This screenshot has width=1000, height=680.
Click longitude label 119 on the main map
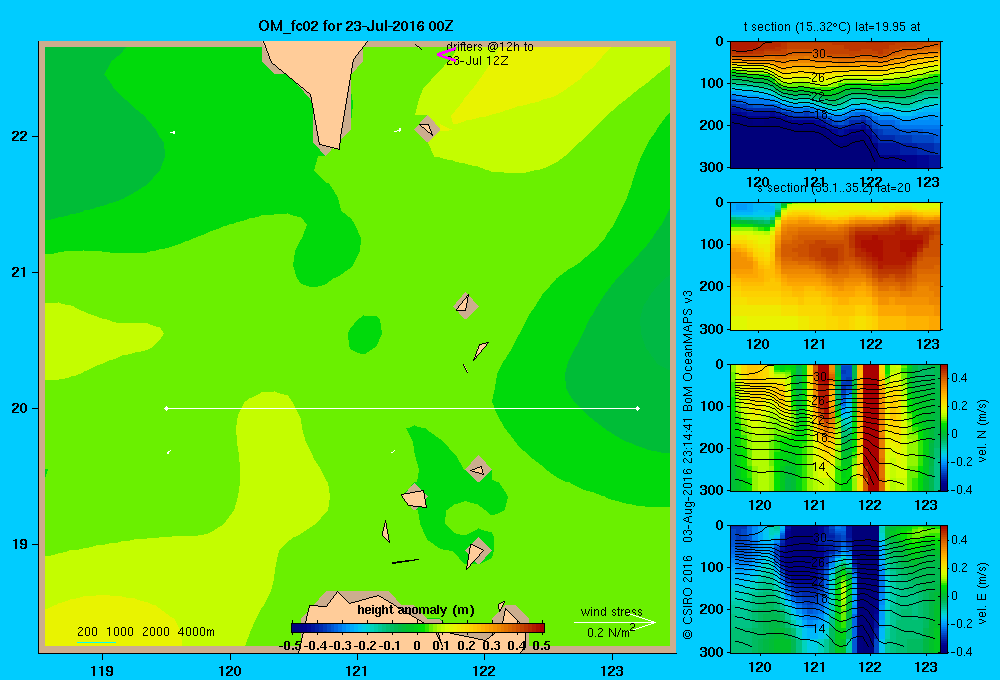(102, 670)
